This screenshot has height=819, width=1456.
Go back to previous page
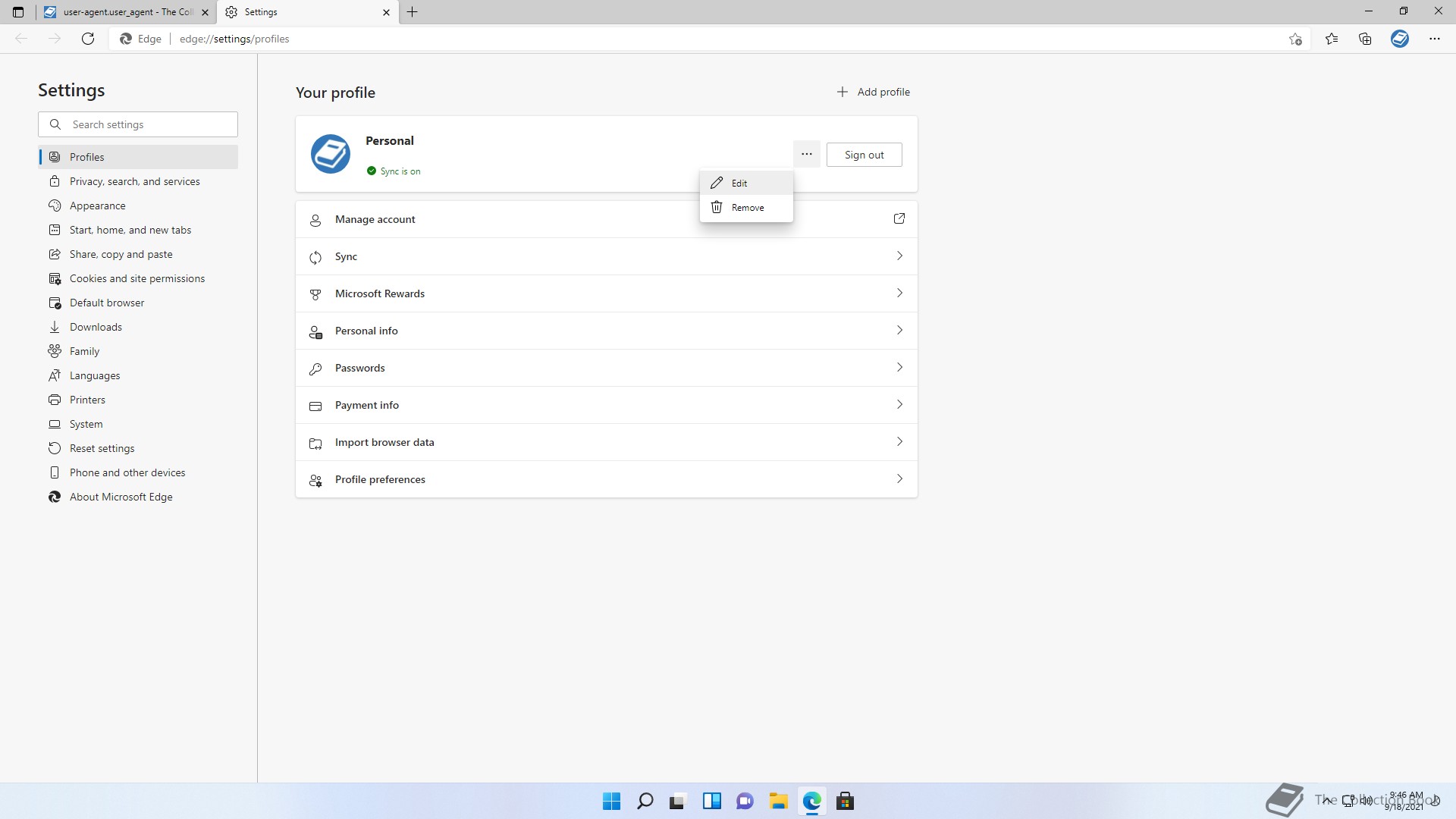point(21,39)
